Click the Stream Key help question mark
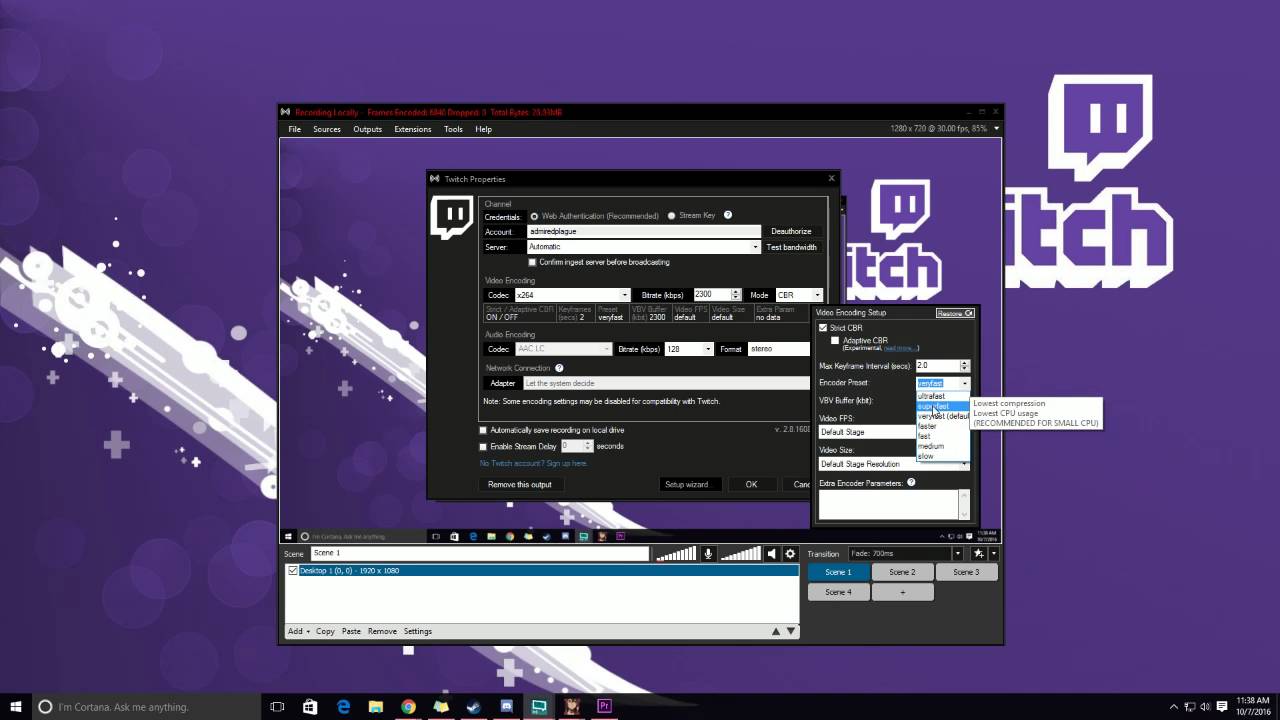Viewport: 1280px width, 720px height. 728,215
